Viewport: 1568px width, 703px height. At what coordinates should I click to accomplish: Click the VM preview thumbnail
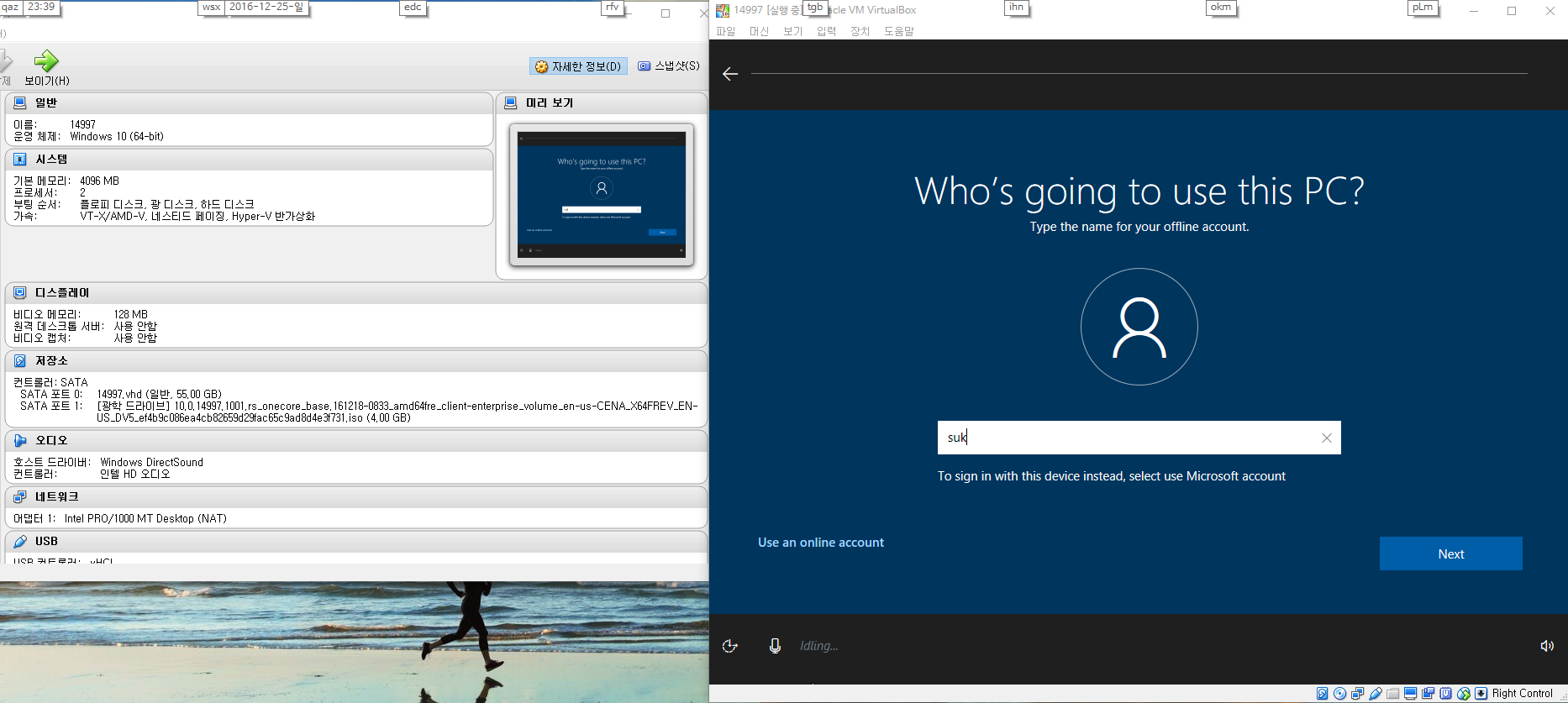(602, 194)
